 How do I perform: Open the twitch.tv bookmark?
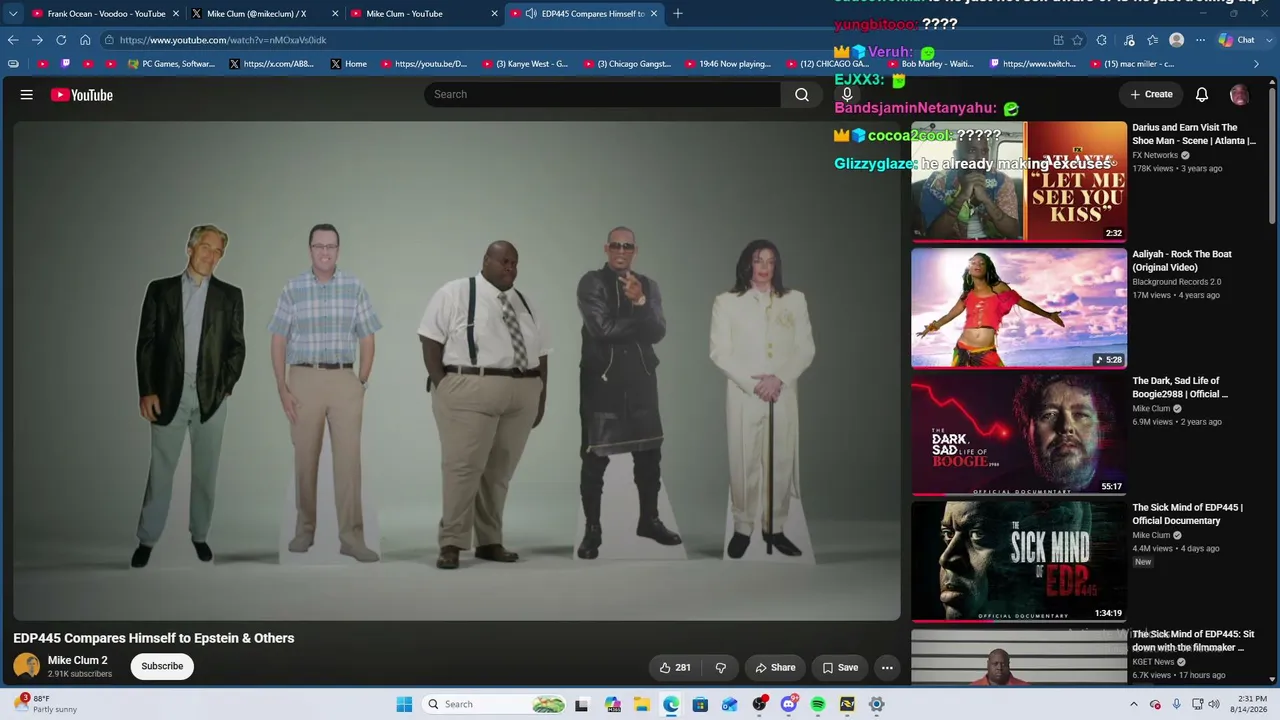(x=1033, y=64)
